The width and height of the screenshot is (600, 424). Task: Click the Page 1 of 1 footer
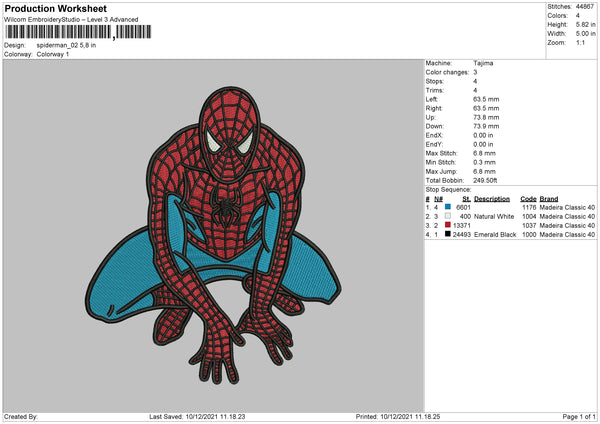point(579,417)
